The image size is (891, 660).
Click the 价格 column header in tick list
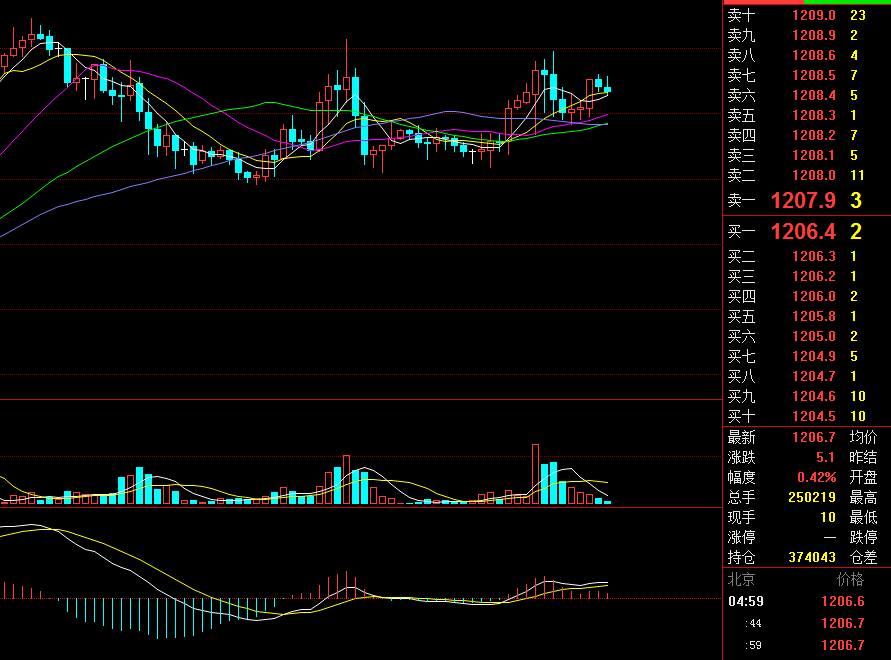pyautogui.click(x=849, y=579)
